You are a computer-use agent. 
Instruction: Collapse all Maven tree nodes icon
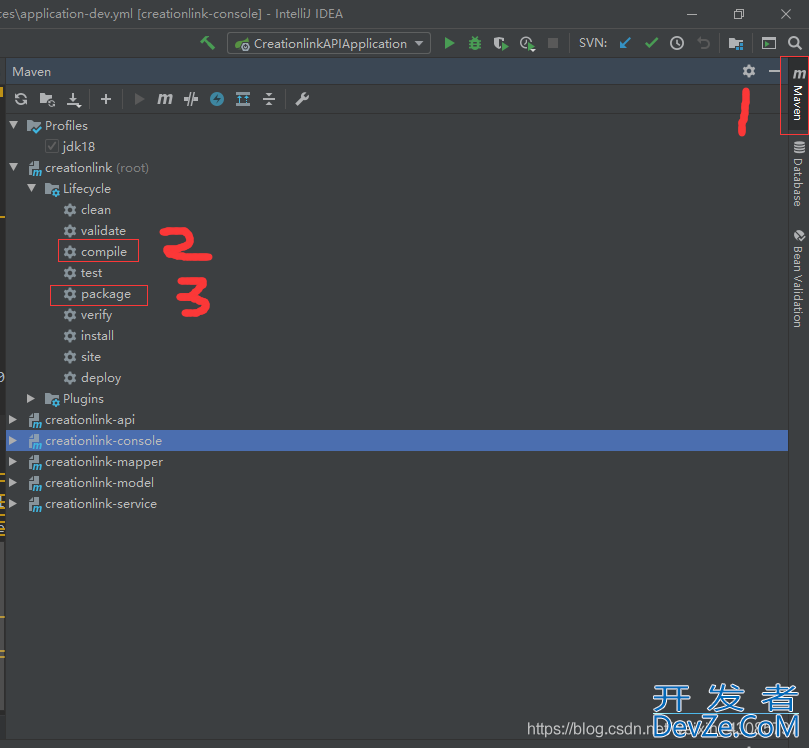[x=269, y=99]
